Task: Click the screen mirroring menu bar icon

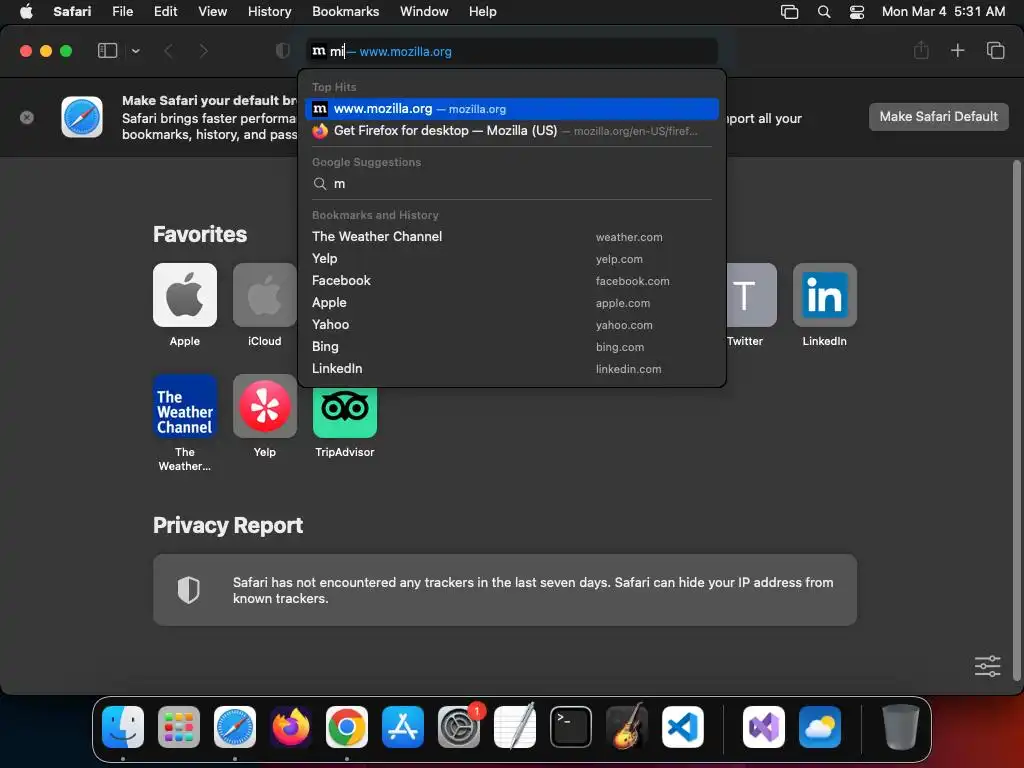Action: (x=790, y=11)
